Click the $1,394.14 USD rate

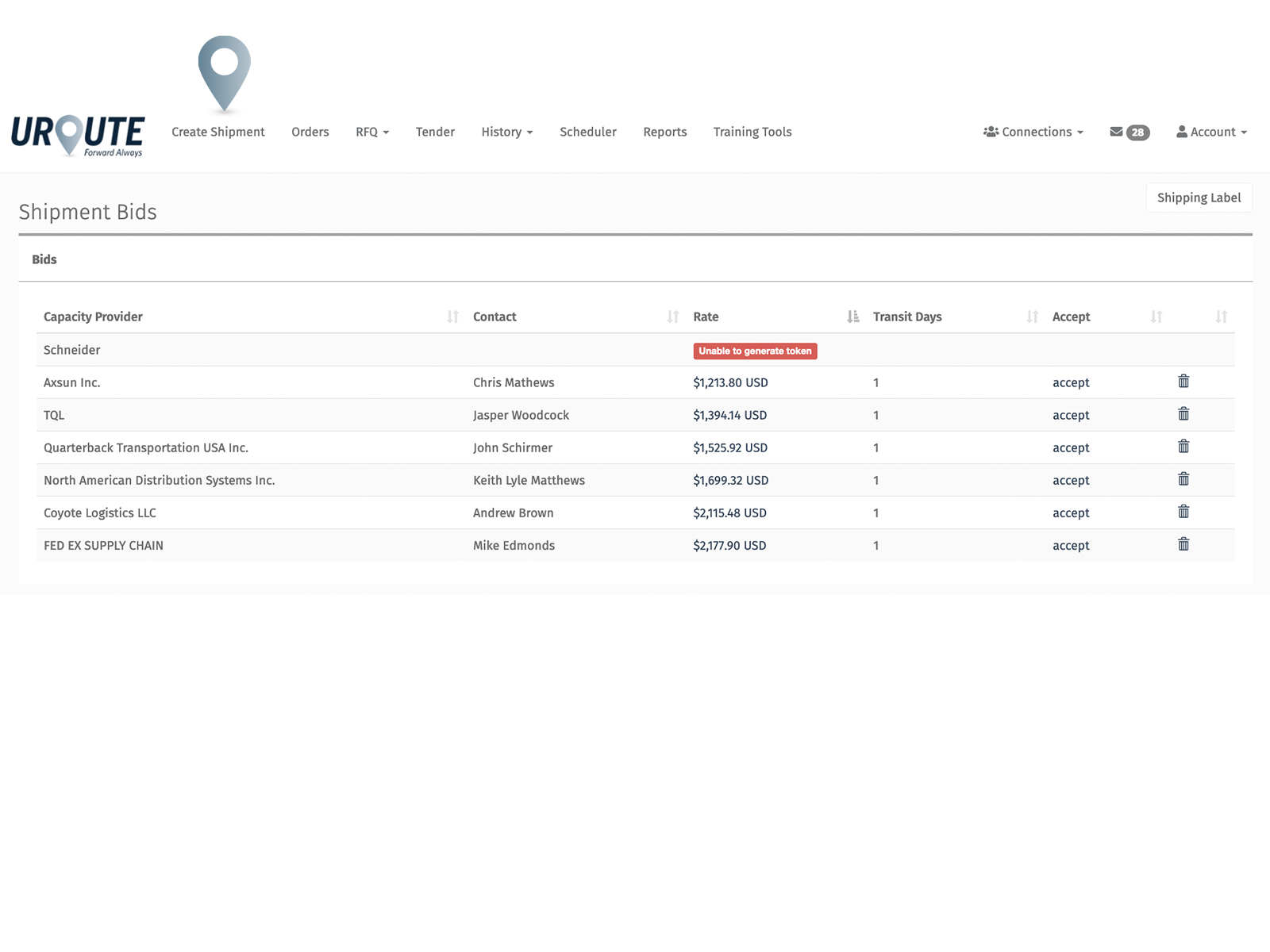tap(729, 415)
